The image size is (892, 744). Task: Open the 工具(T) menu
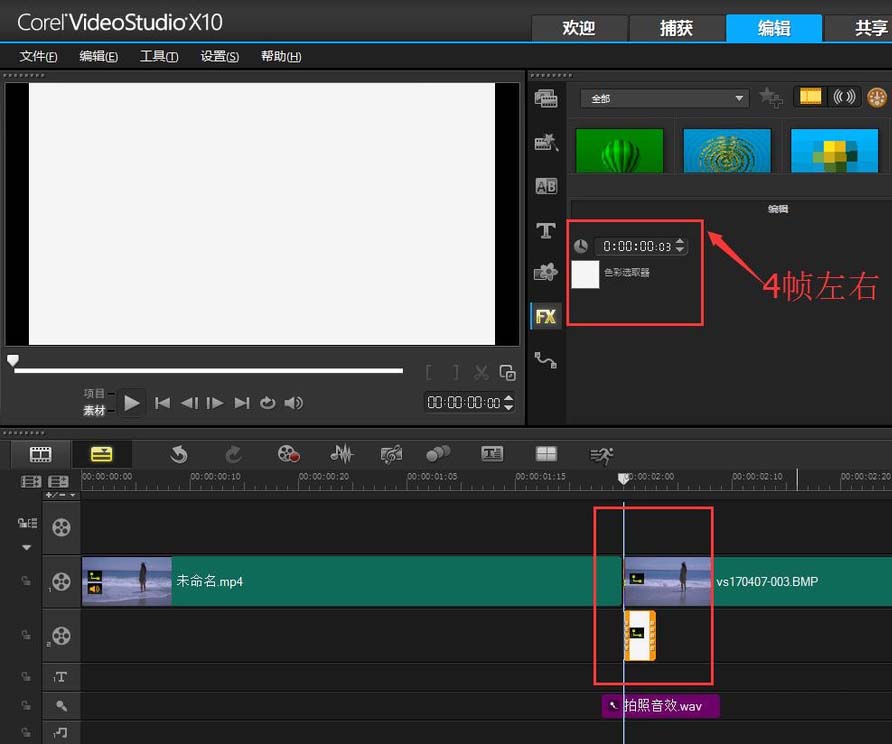[x=159, y=56]
